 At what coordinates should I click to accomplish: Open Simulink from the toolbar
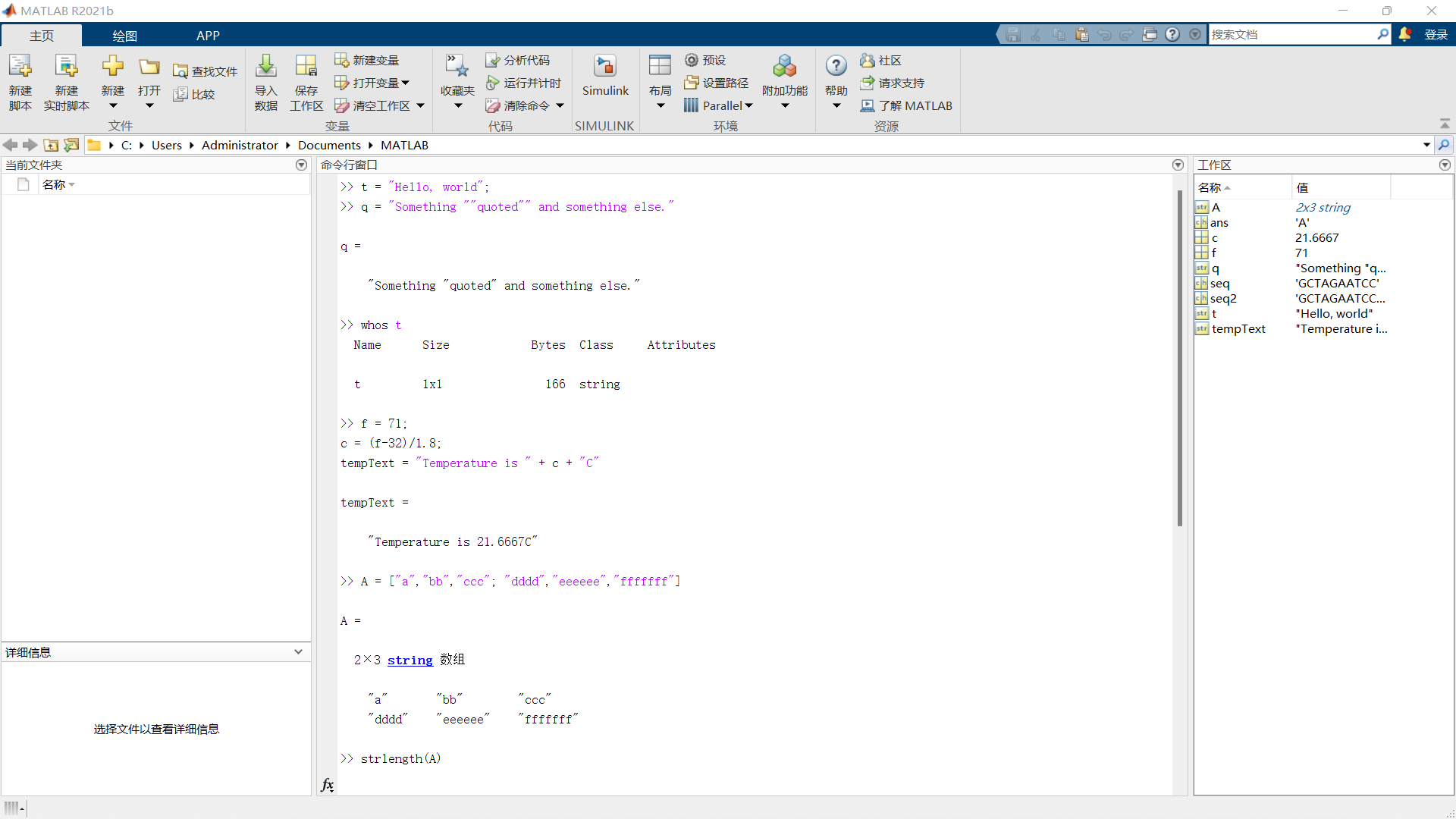point(605,76)
